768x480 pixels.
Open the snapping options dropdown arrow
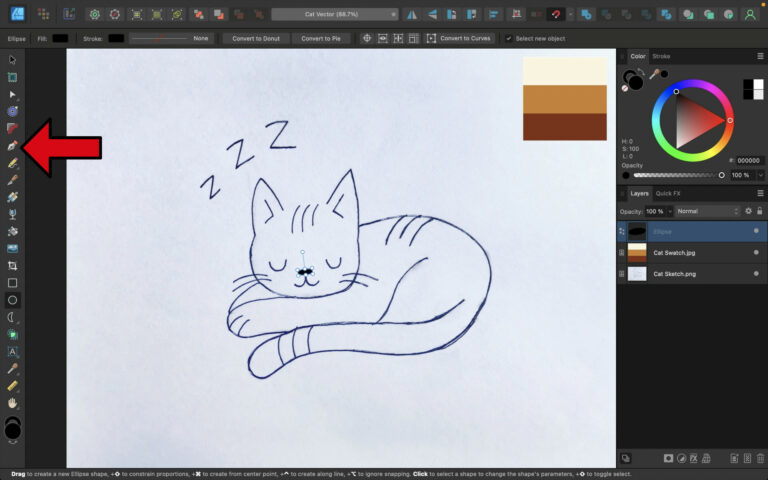coord(571,14)
